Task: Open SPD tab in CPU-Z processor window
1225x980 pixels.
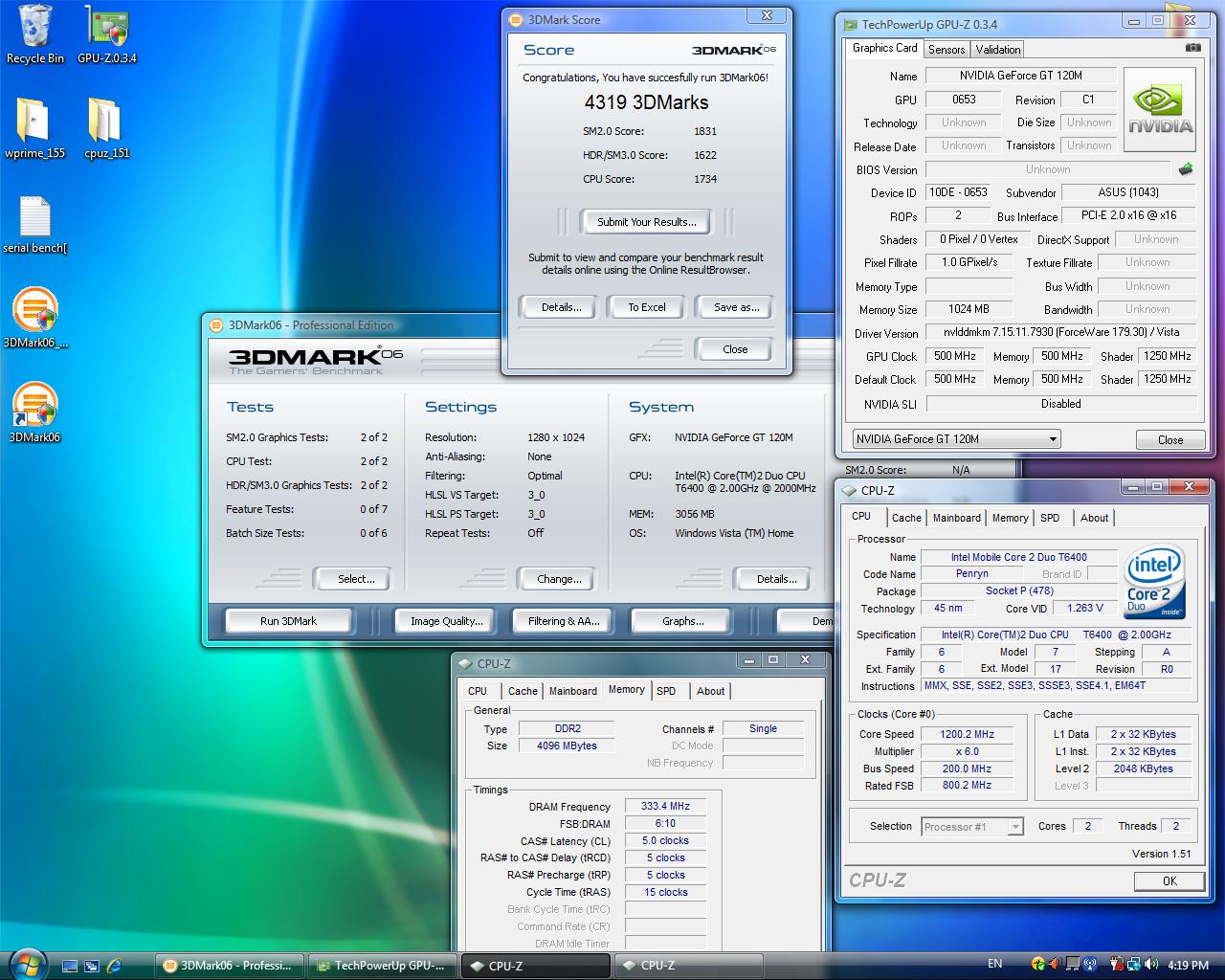Action: click(x=1050, y=518)
